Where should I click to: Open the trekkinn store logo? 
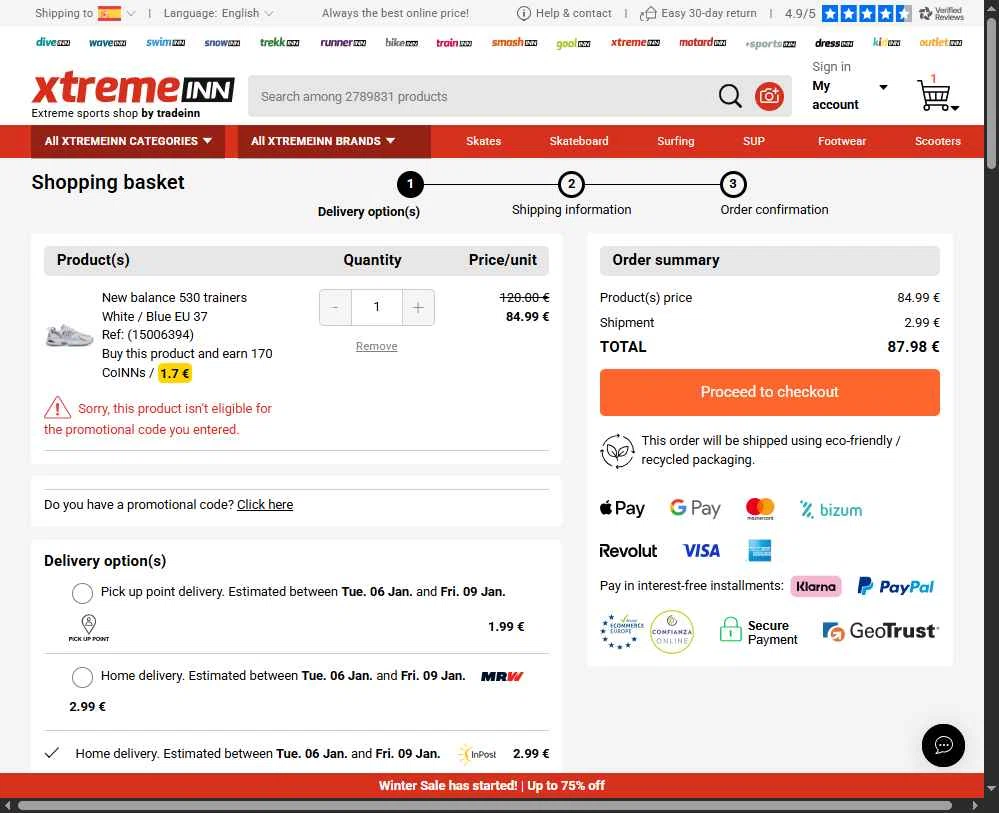point(279,42)
